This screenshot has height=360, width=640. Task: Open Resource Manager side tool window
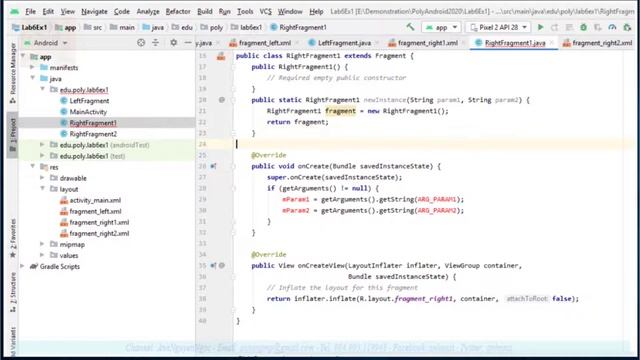13,73
